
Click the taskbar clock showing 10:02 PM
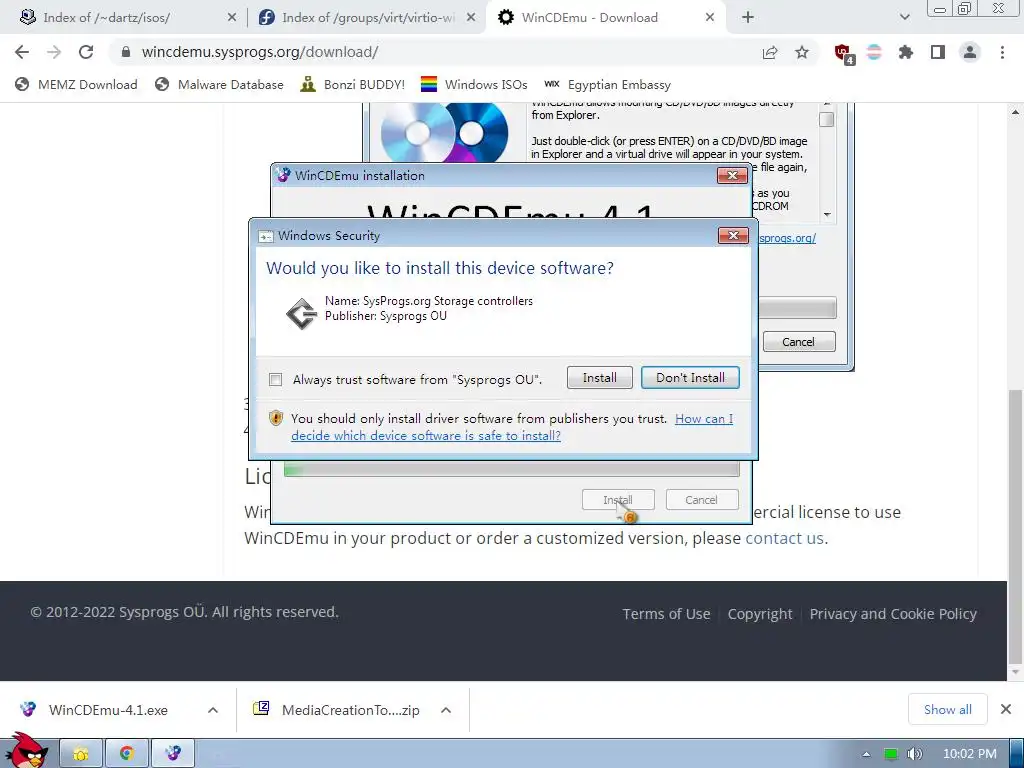pos(970,754)
